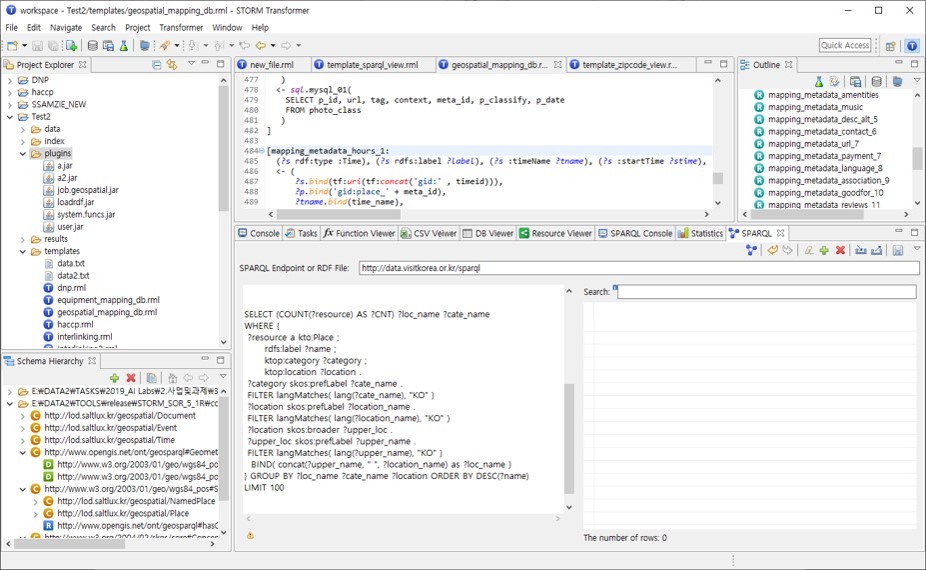The image size is (926, 570).
Task: Select job.geospatial.jar in plugins folder
Action: click(x=87, y=190)
